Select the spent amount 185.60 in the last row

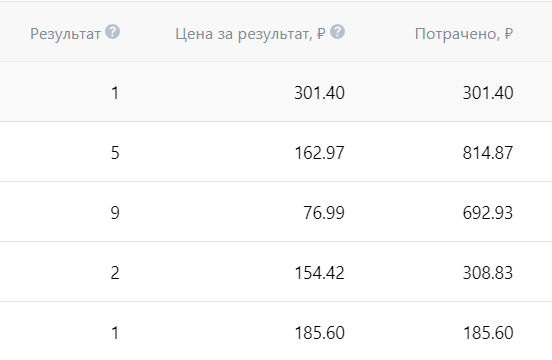pyautogui.click(x=488, y=333)
